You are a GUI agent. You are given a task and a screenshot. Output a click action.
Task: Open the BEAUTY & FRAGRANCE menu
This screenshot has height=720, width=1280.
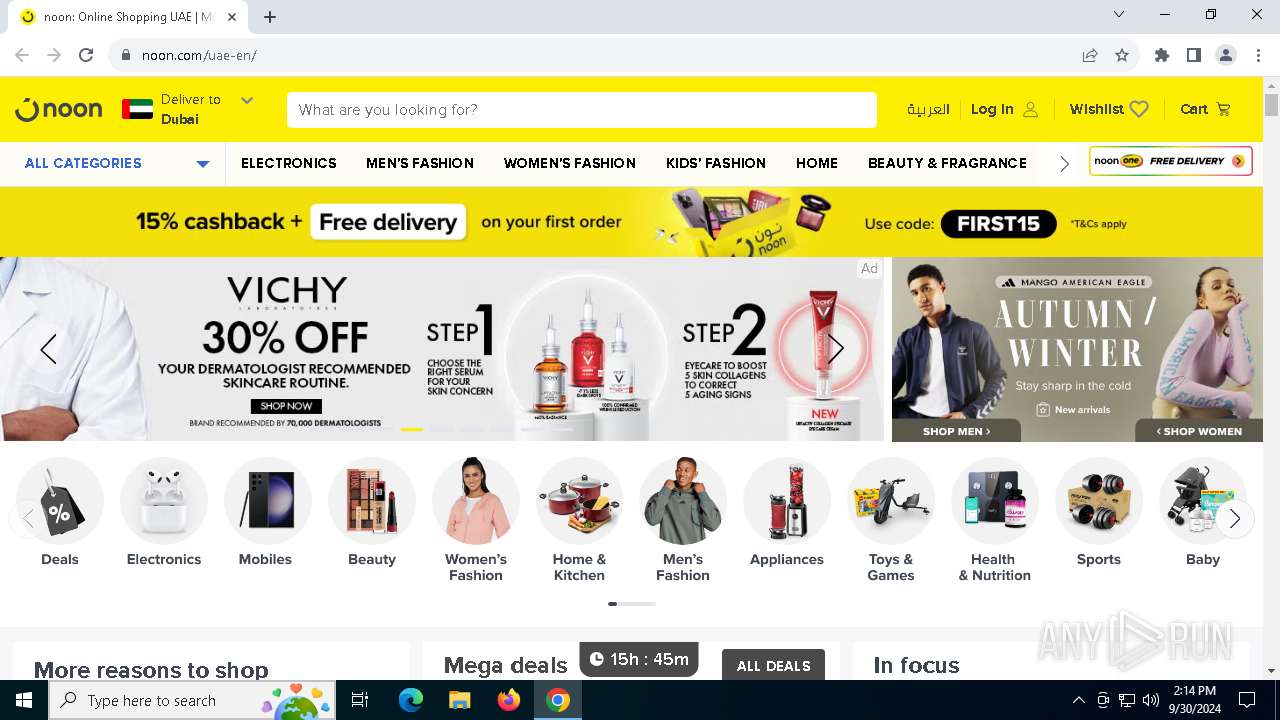click(947, 163)
